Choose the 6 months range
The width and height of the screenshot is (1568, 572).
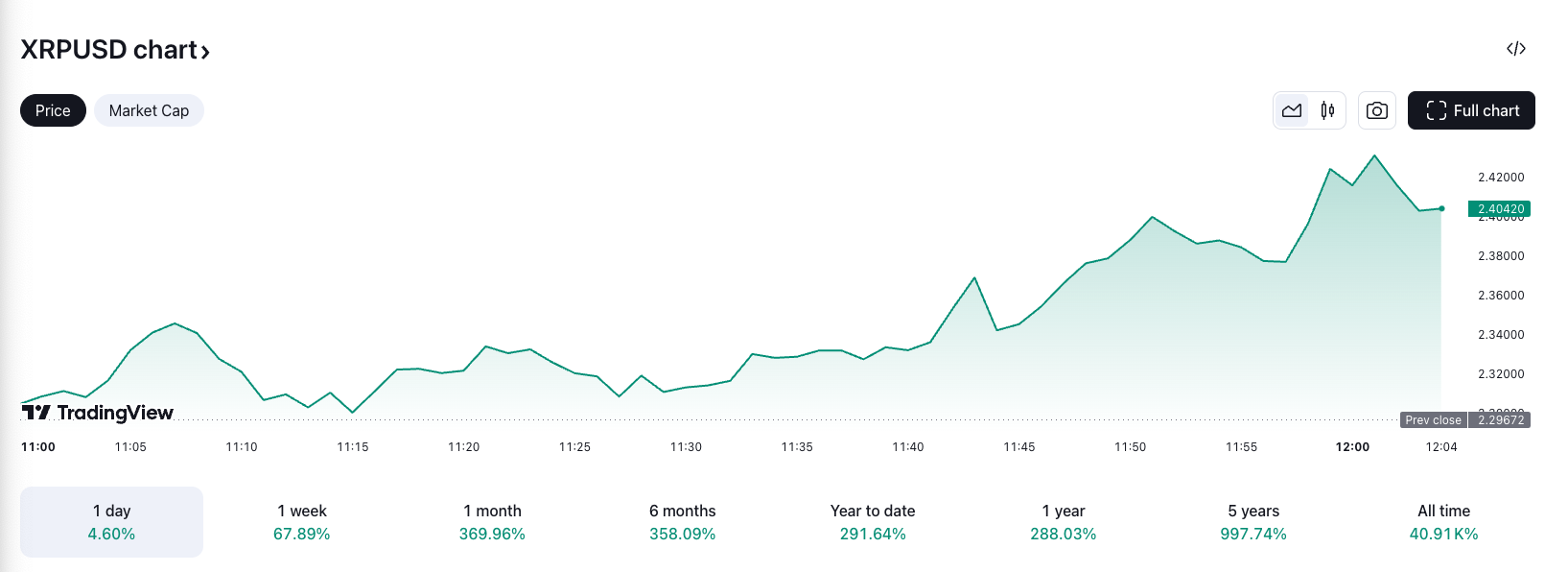click(x=682, y=522)
